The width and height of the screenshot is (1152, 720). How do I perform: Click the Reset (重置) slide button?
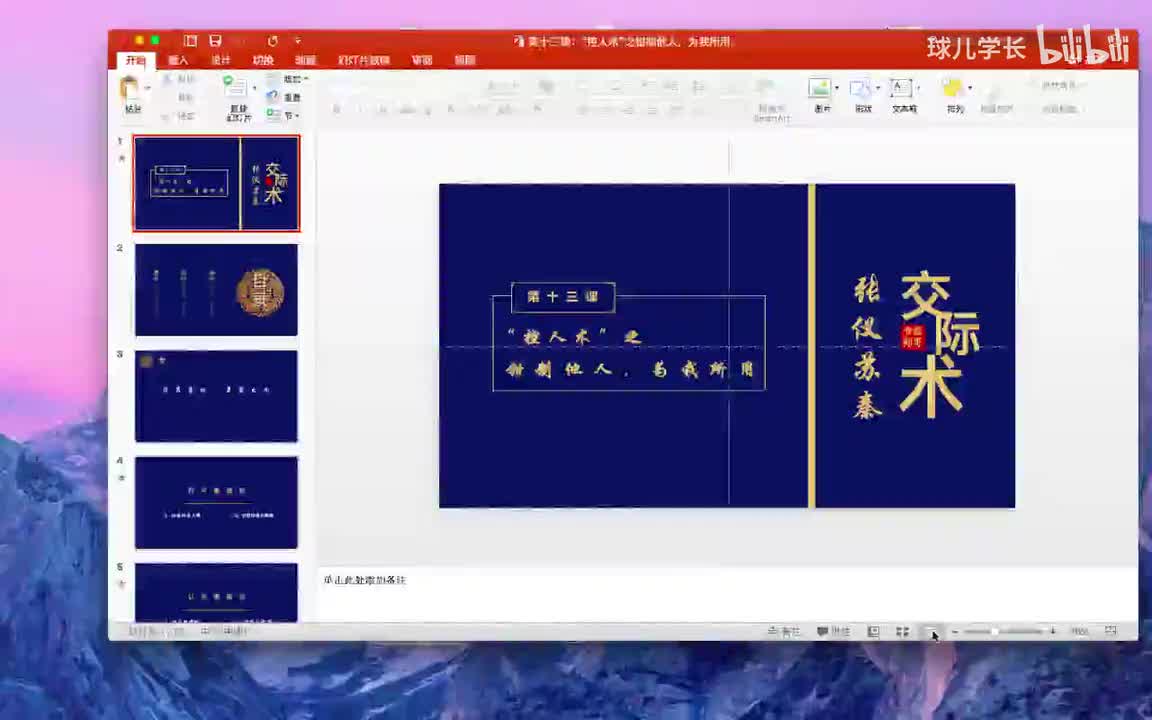(284, 97)
